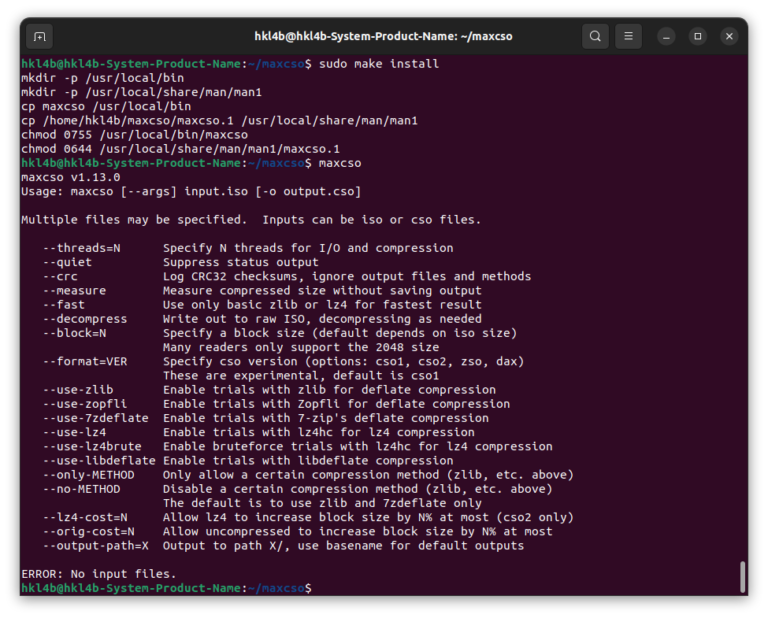768x618 pixels.
Task: Open the hamburger menu
Action: [x=628, y=37]
